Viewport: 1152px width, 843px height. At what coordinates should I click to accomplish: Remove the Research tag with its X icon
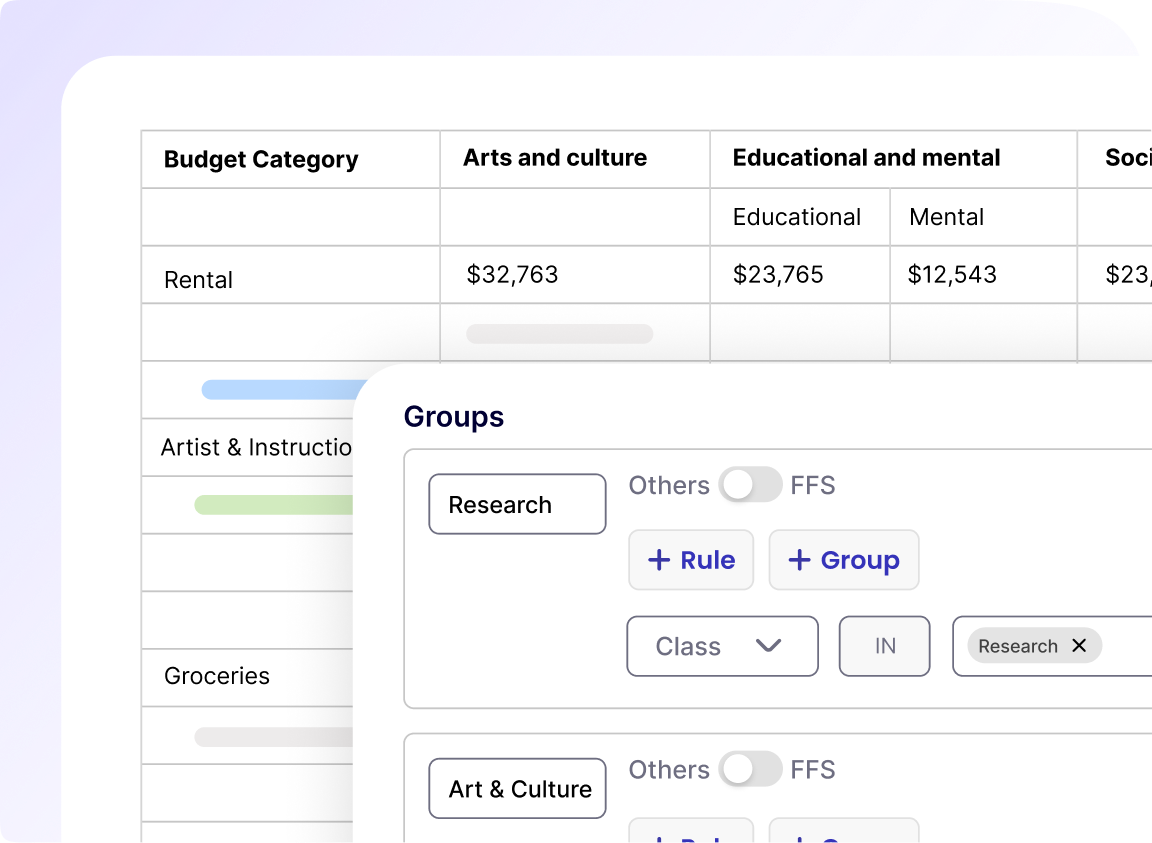click(1079, 645)
